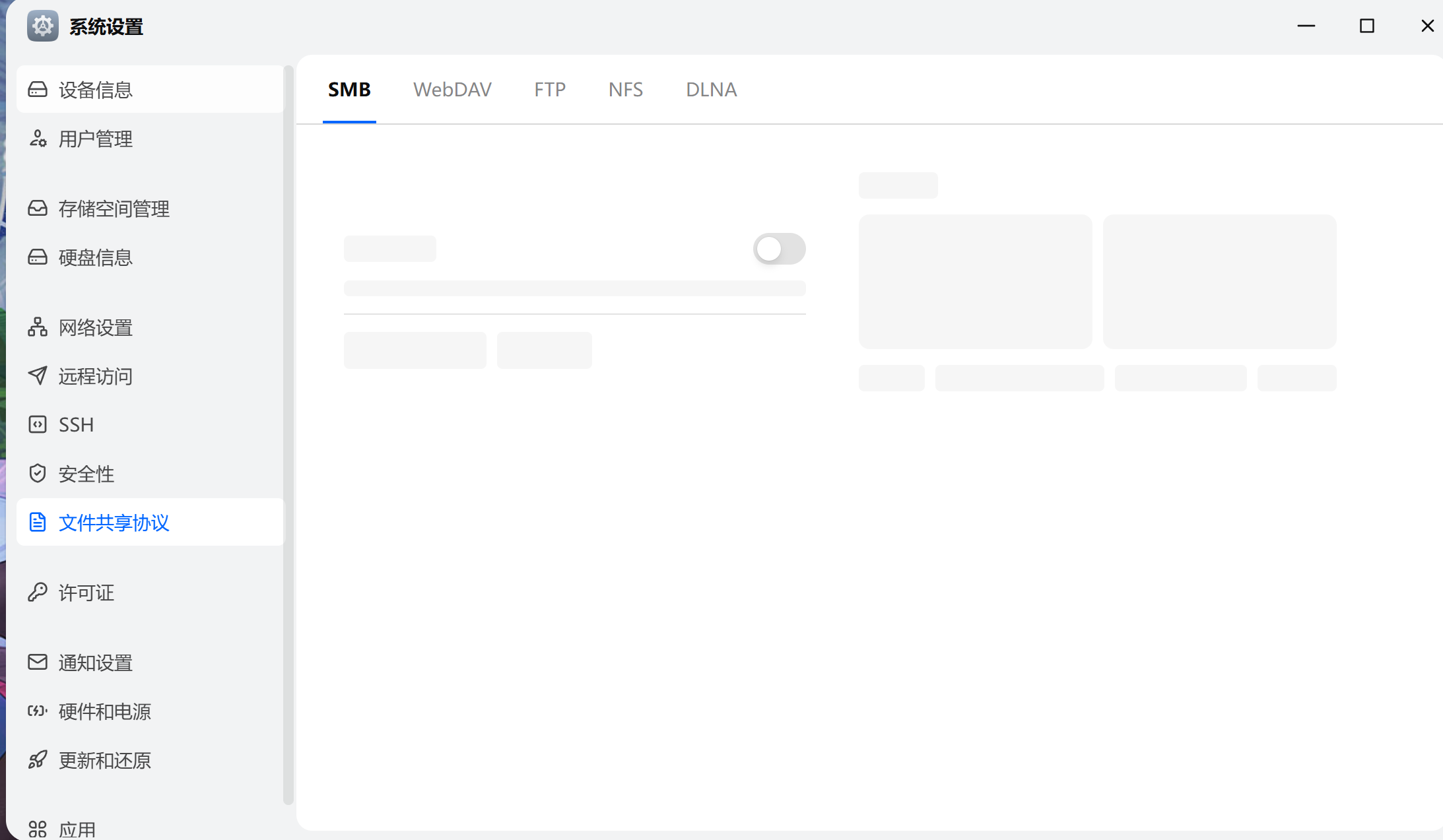Click the user management person icon
This screenshot has height=840, width=1443.
38,139
